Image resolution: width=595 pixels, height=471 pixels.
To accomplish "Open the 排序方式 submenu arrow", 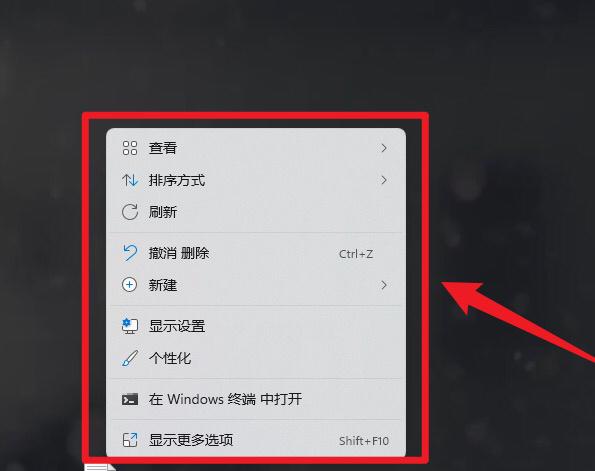I will coord(384,180).
